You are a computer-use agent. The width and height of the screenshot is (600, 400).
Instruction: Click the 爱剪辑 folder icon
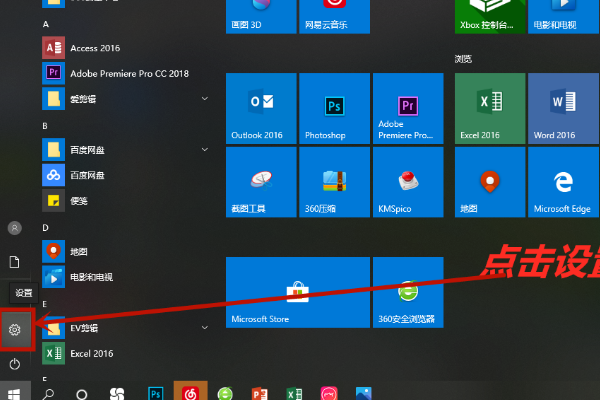[53, 99]
